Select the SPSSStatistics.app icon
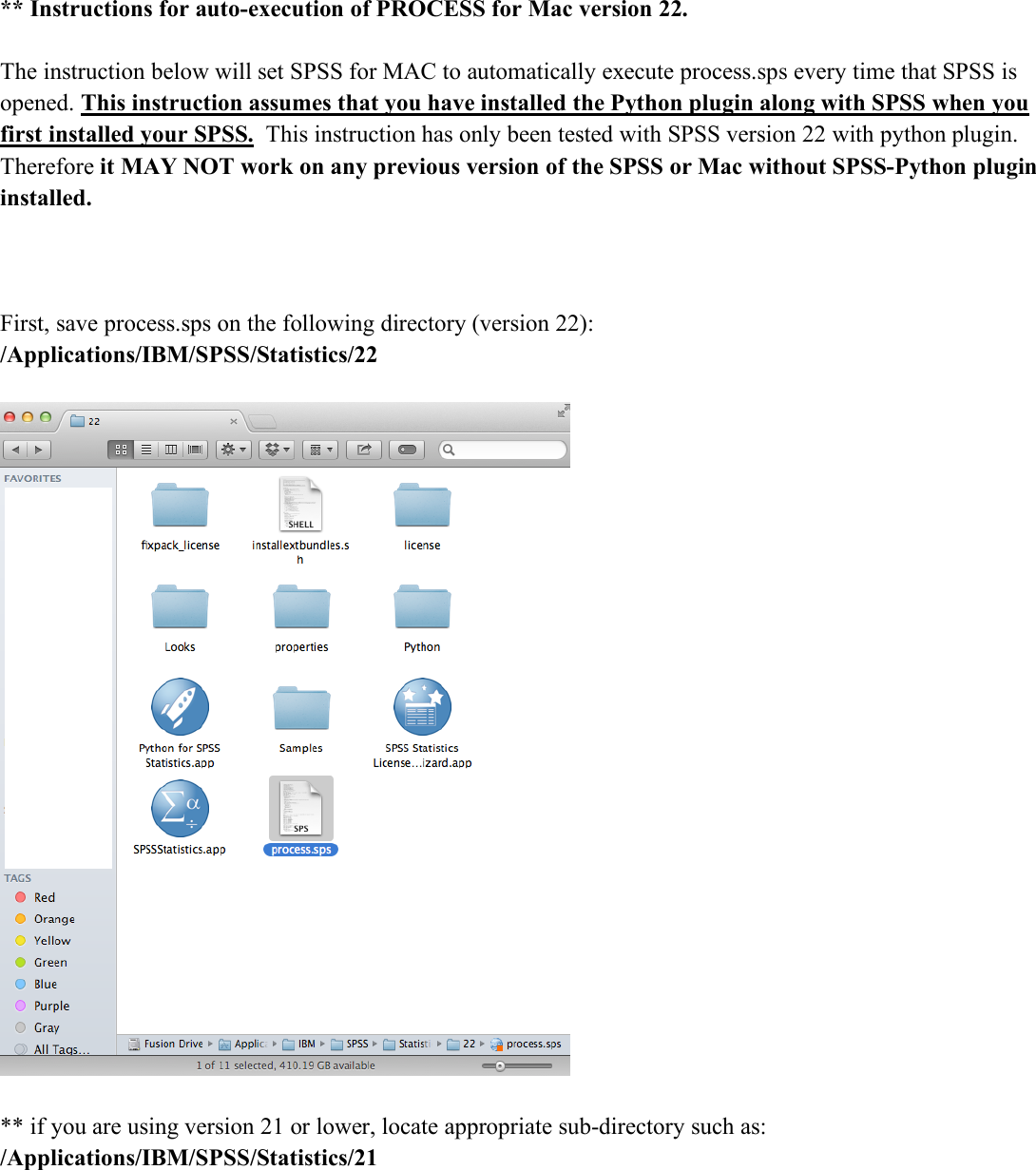The image size is (1036, 1170). pyautogui.click(x=180, y=808)
